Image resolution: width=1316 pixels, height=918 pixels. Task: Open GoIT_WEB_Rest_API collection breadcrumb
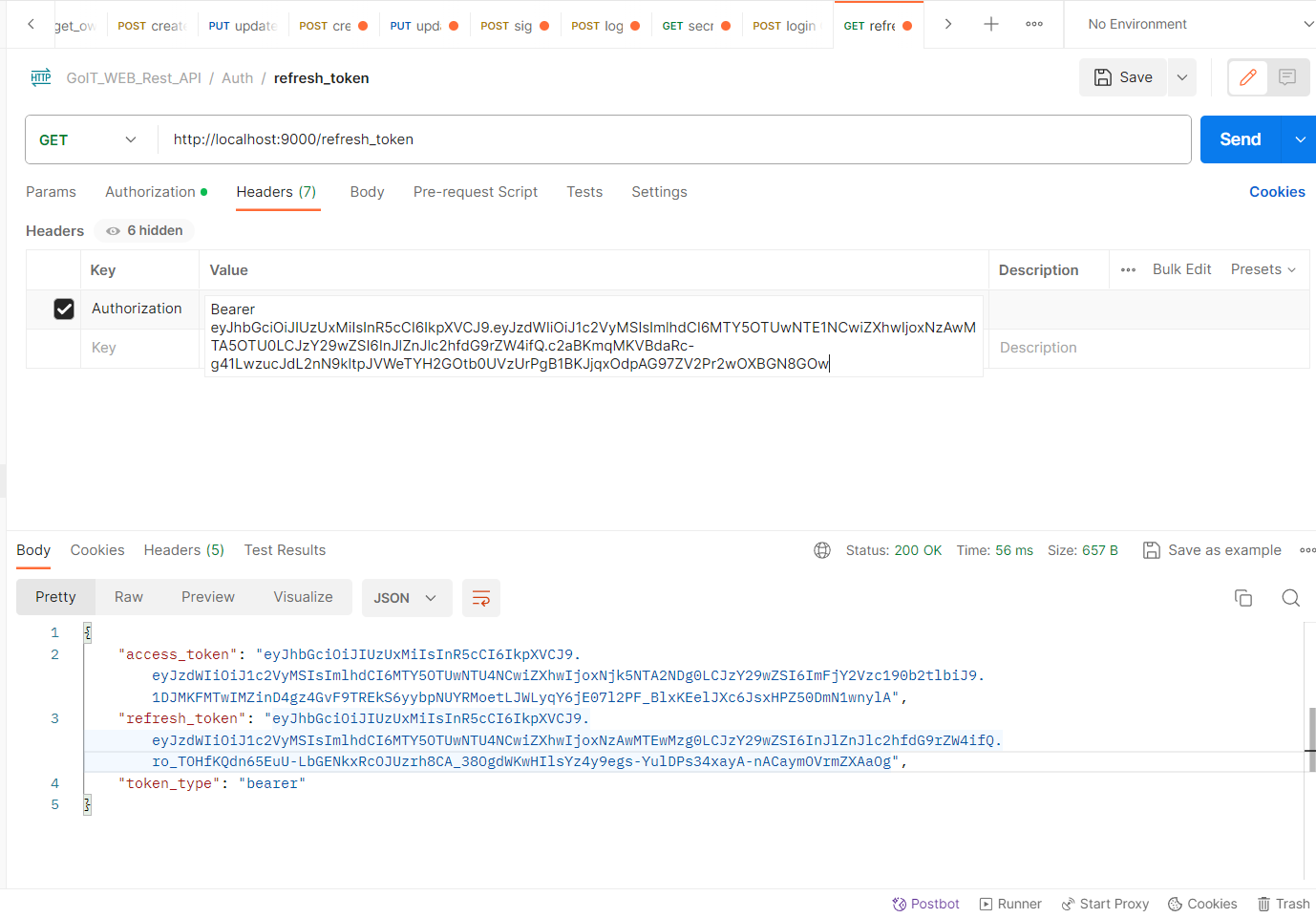(x=134, y=78)
